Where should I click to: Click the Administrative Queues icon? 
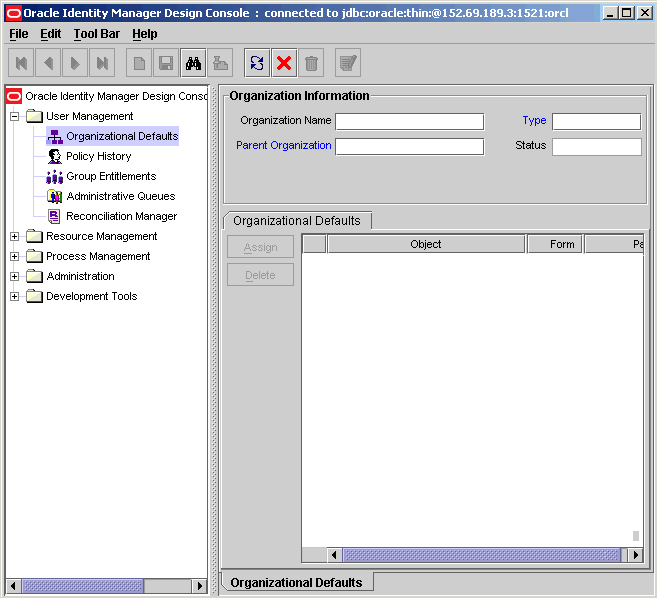point(54,196)
